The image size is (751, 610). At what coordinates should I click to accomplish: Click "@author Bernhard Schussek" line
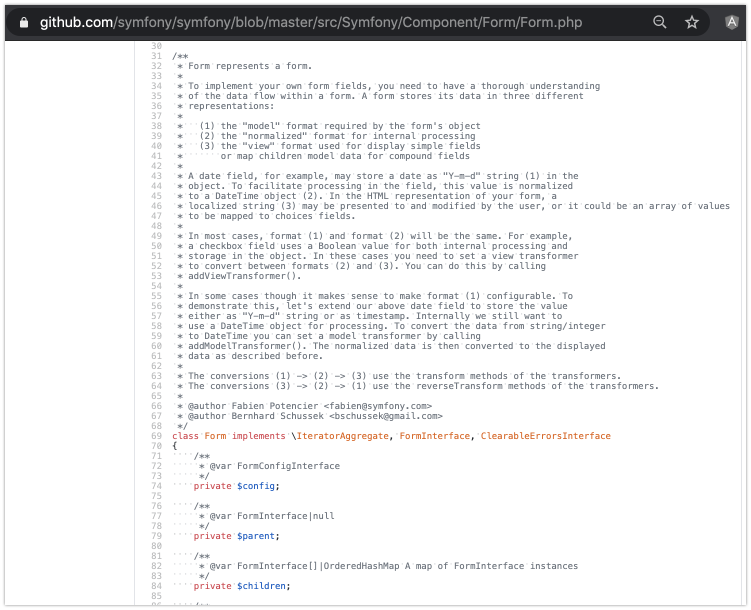315,416
